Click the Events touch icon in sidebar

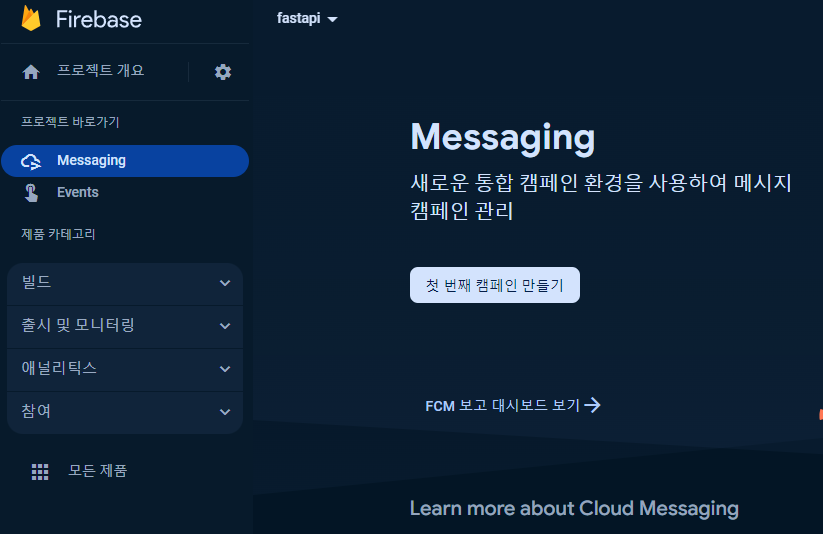tap(31, 193)
